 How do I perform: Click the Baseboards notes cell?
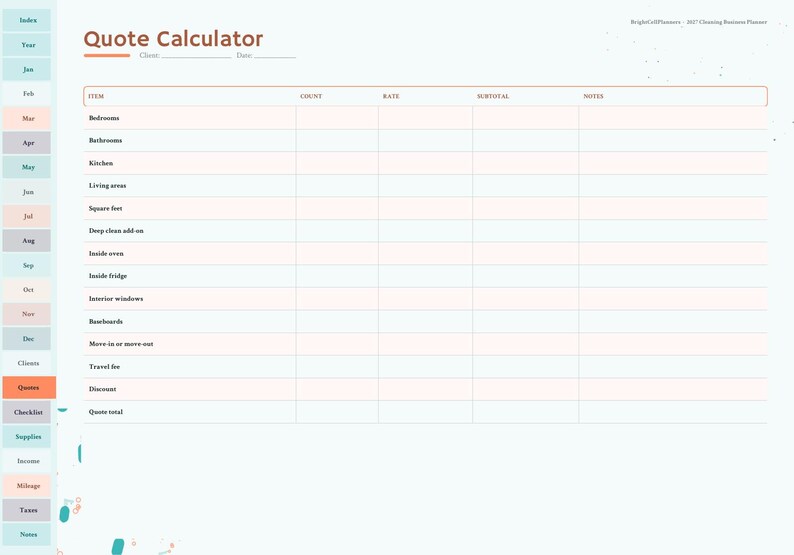(673, 321)
